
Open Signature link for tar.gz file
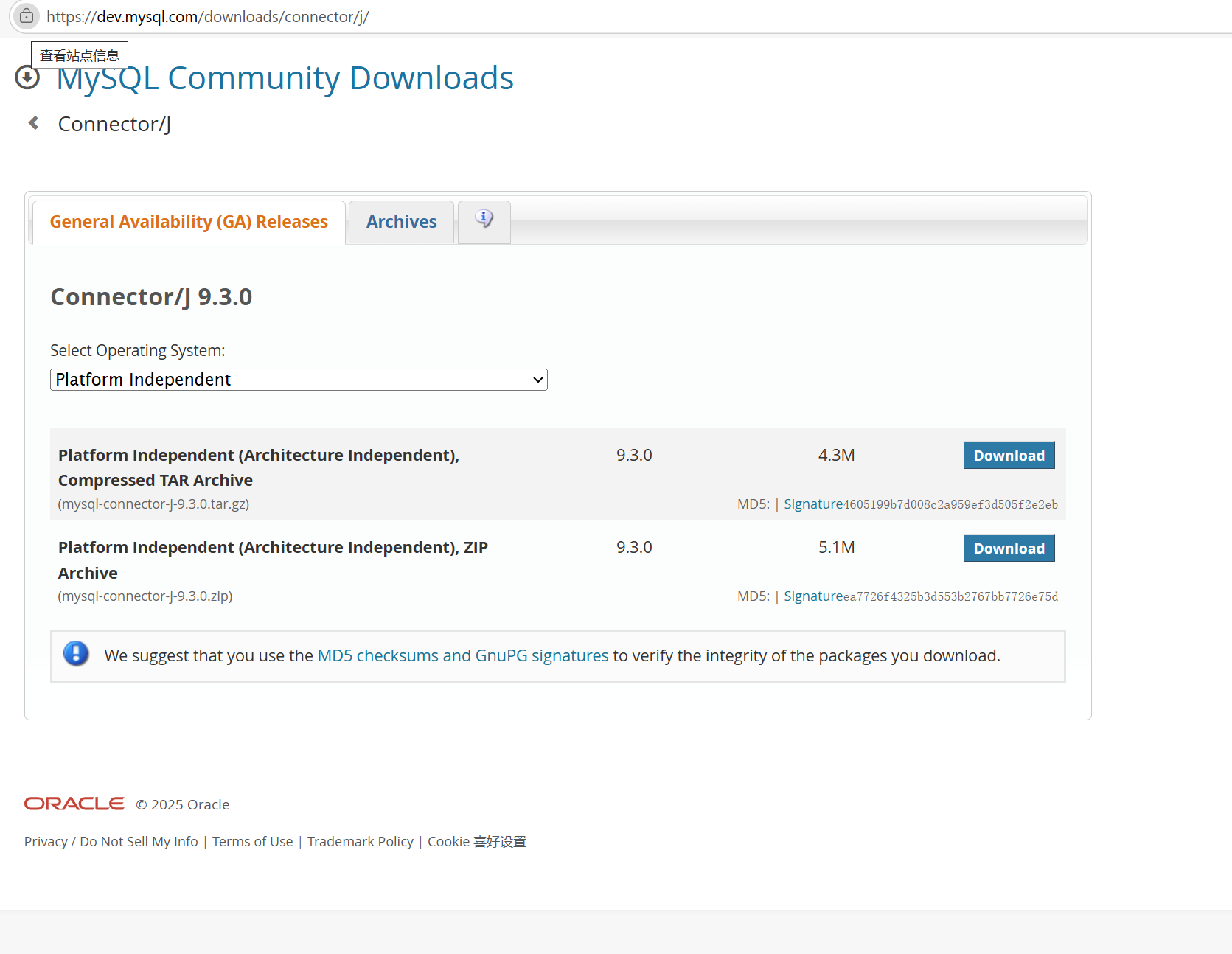tap(813, 504)
